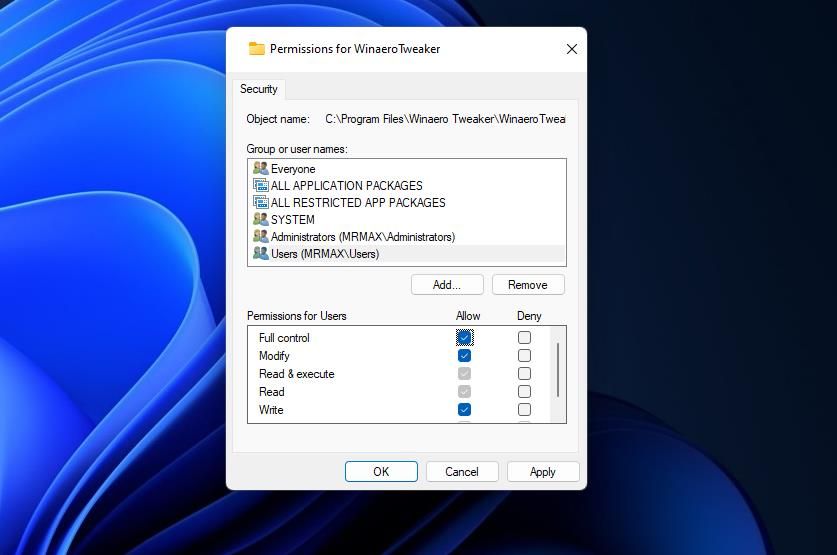Click the Everyone group icon
This screenshot has height=555, width=837.
coord(260,169)
